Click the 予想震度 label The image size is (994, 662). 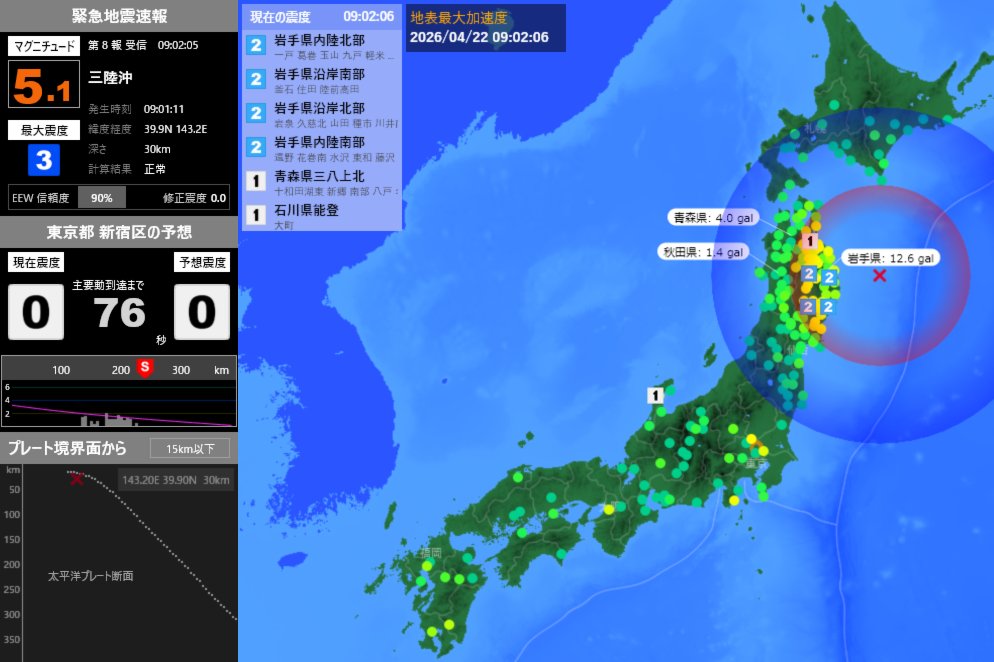(x=202, y=262)
